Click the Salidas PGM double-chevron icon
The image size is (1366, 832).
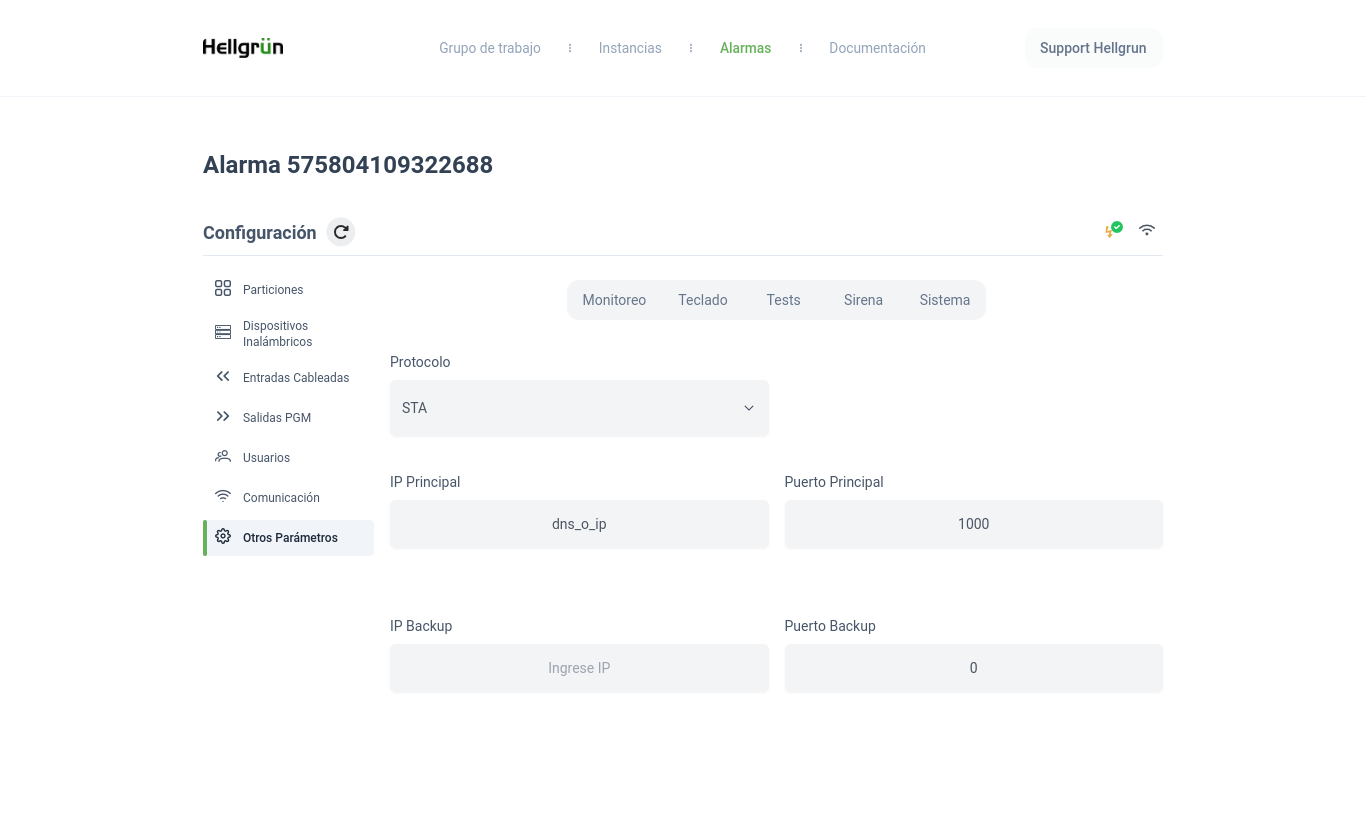point(223,417)
